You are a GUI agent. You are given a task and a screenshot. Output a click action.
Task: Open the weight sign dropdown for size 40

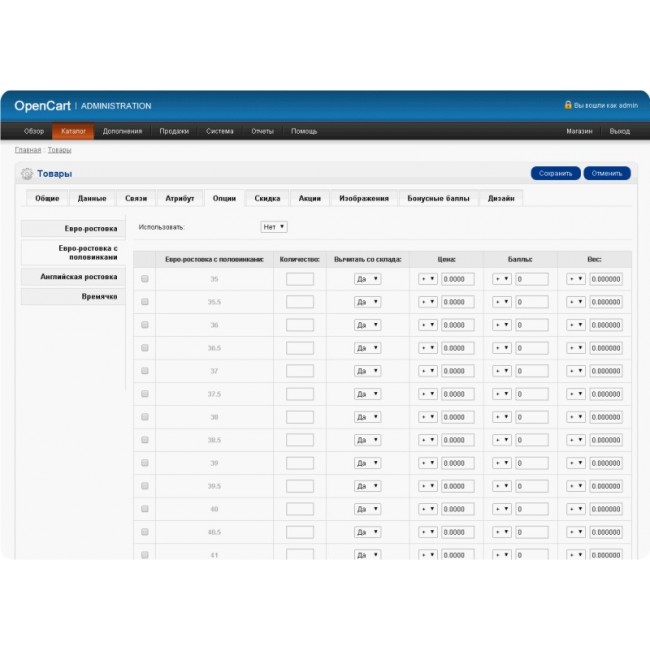click(575, 509)
